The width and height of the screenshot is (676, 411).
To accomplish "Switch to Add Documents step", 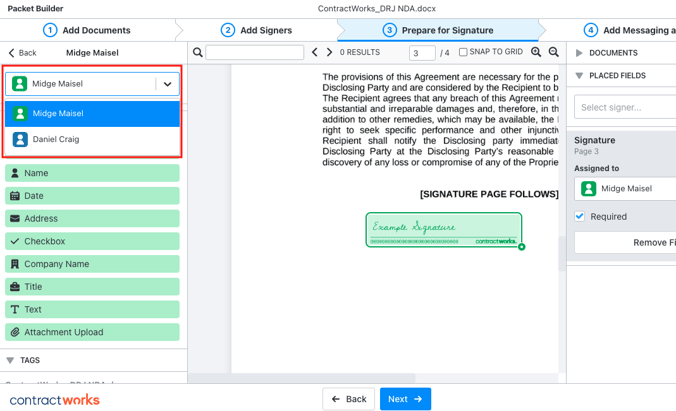I will coord(87,30).
